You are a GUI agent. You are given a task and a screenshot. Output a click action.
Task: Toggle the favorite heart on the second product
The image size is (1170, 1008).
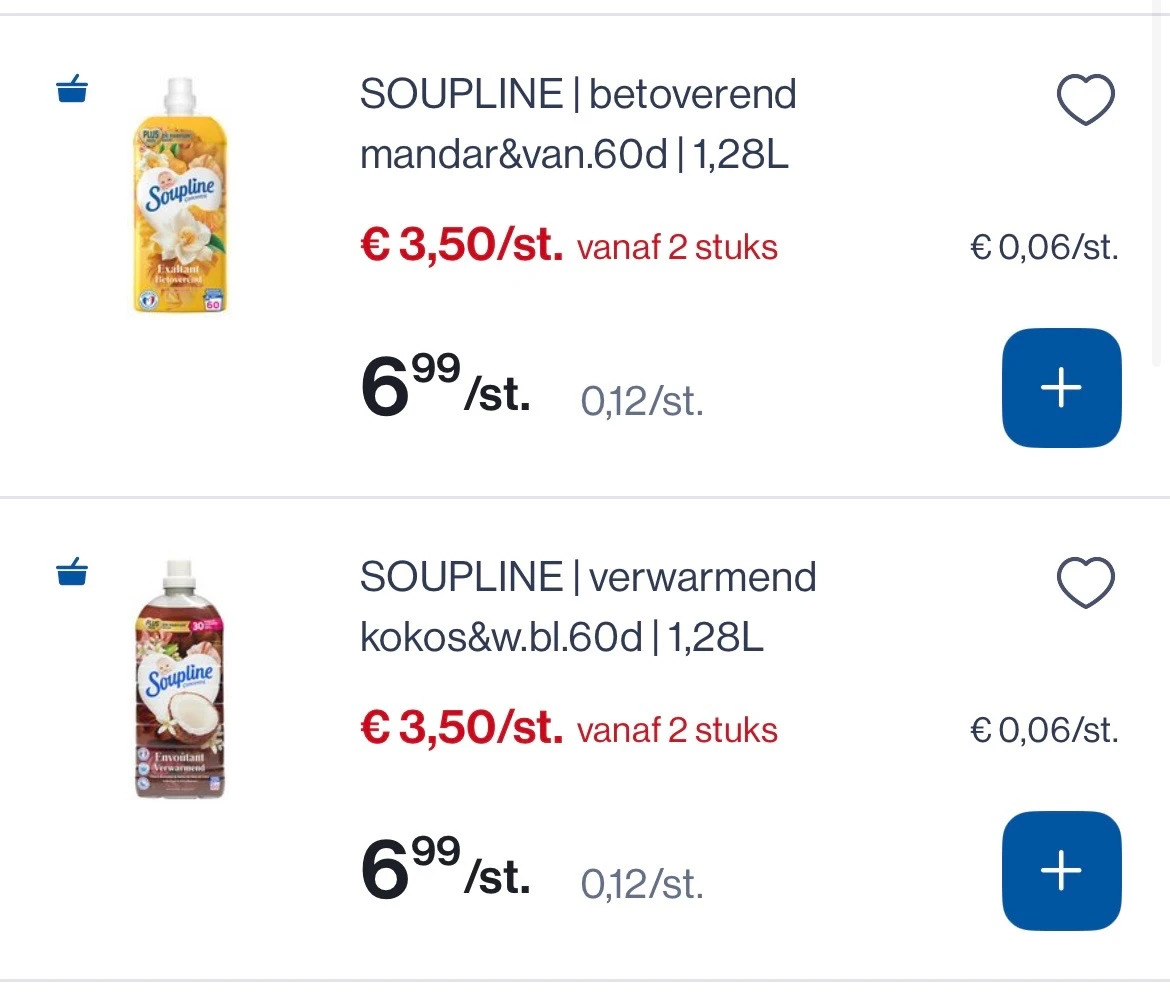coord(1086,581)
